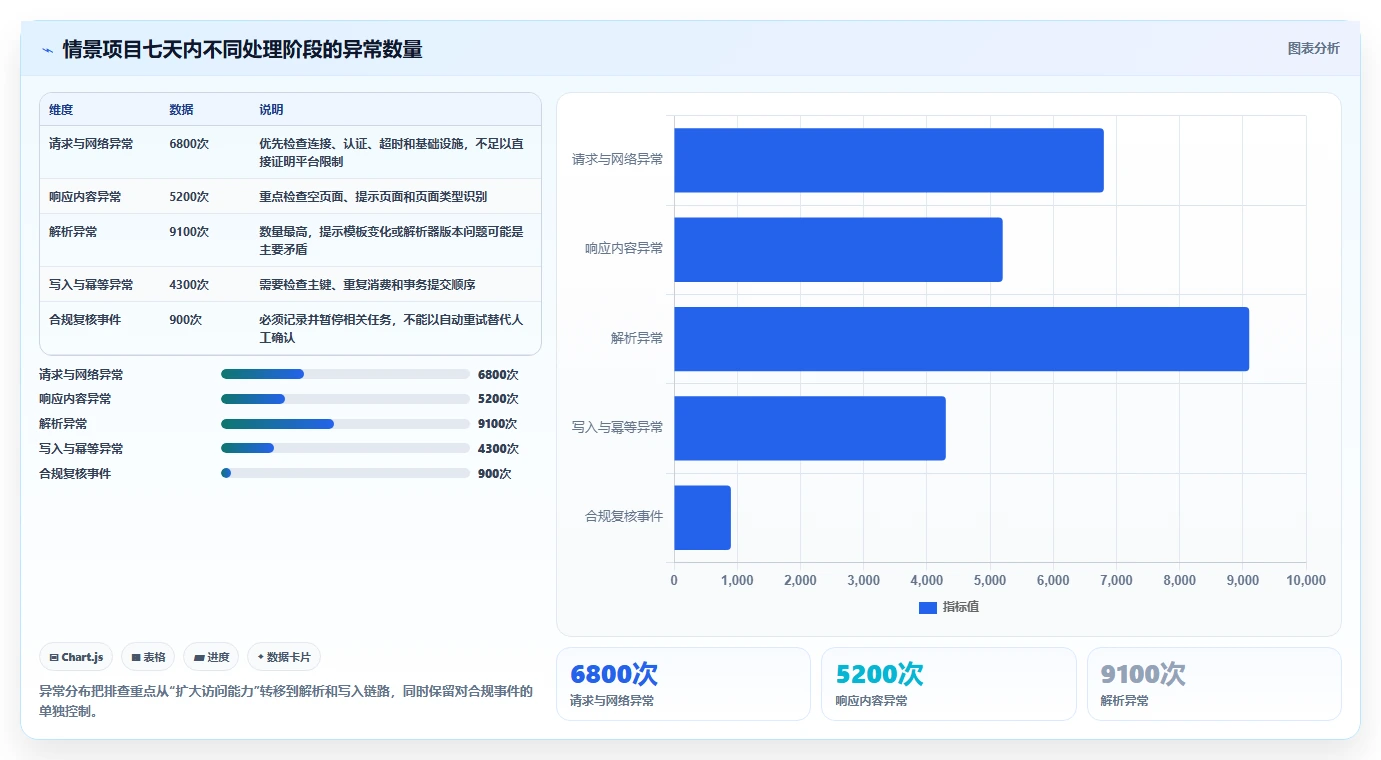Select the Chart.js chip
The width and height of the screenshot is (1381, 760).
(x=77, y=657)
